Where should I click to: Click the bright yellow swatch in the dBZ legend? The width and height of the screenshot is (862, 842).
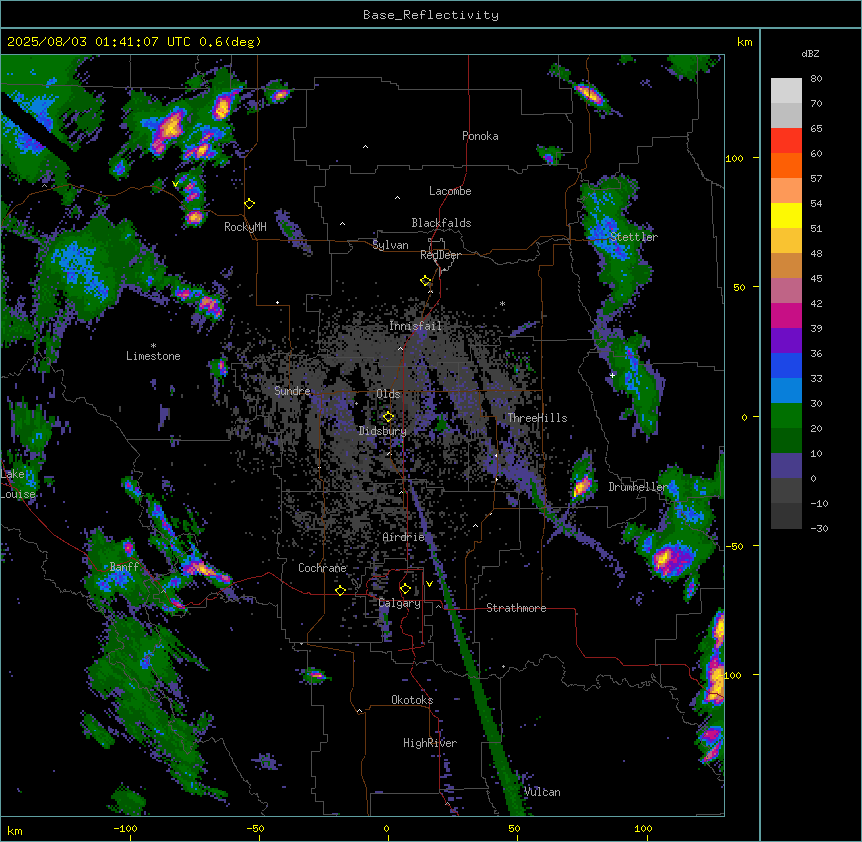tap(786, 215)
